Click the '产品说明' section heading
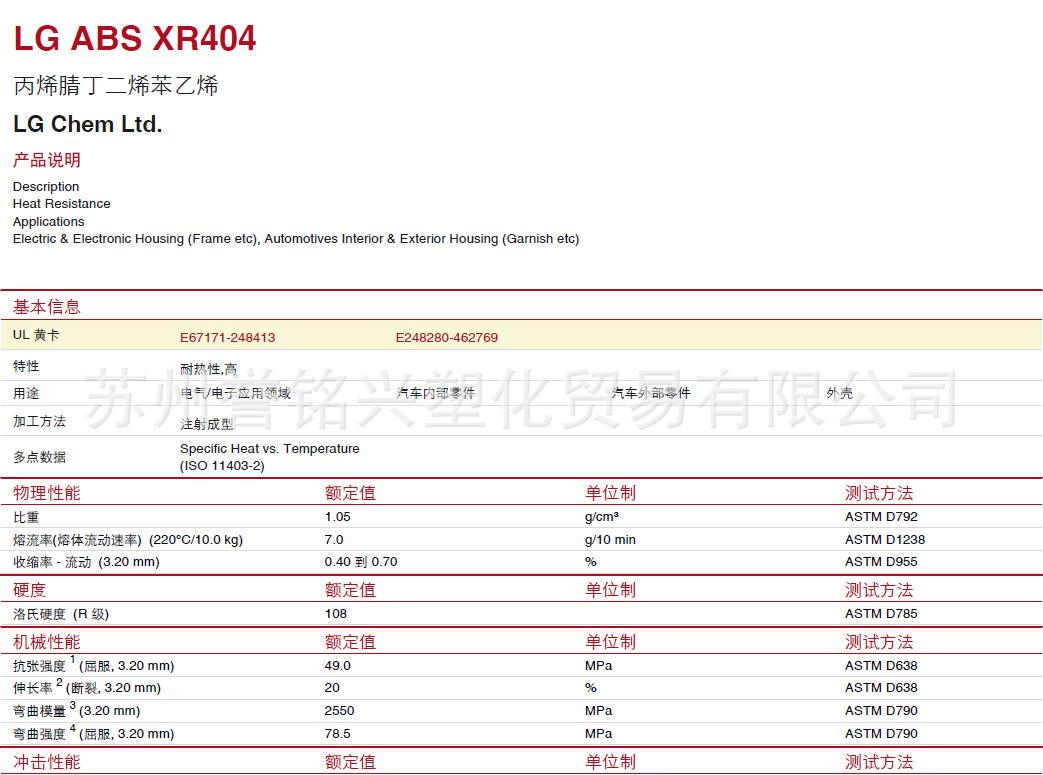 tap(47, 160)
